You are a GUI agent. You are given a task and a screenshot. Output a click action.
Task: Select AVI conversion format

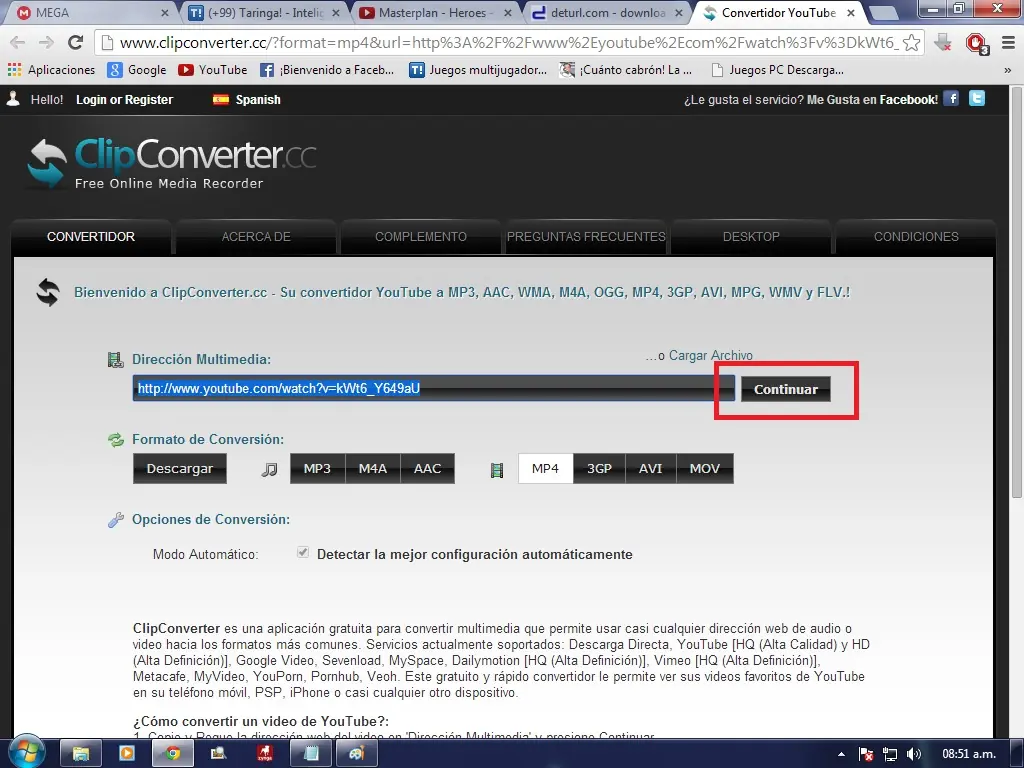coord(650,468)
